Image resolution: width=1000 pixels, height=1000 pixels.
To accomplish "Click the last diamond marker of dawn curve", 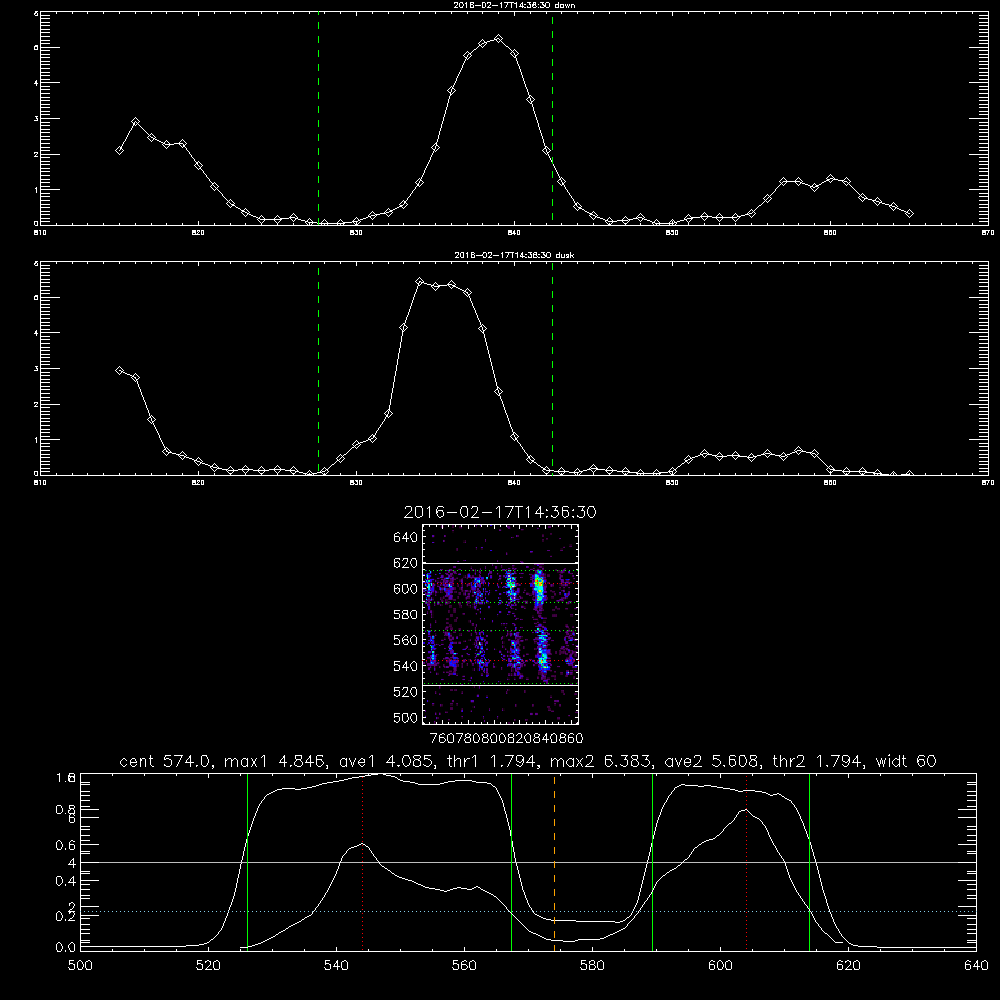I will pos(909,214).
